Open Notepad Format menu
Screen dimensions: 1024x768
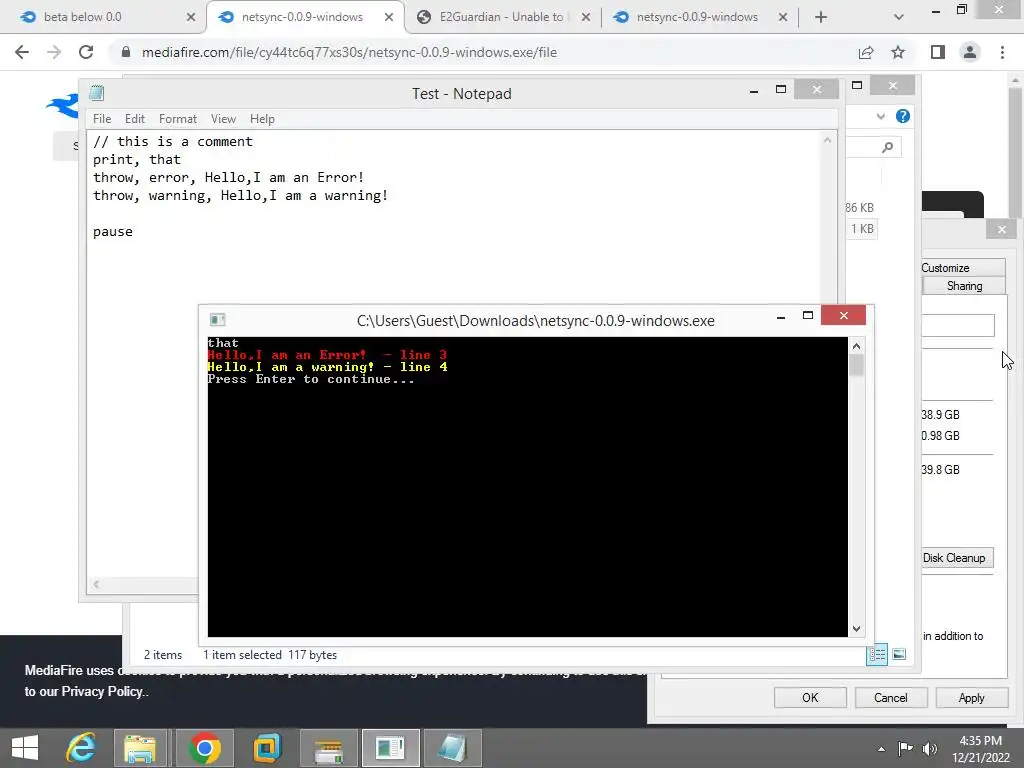coord(178,119)
